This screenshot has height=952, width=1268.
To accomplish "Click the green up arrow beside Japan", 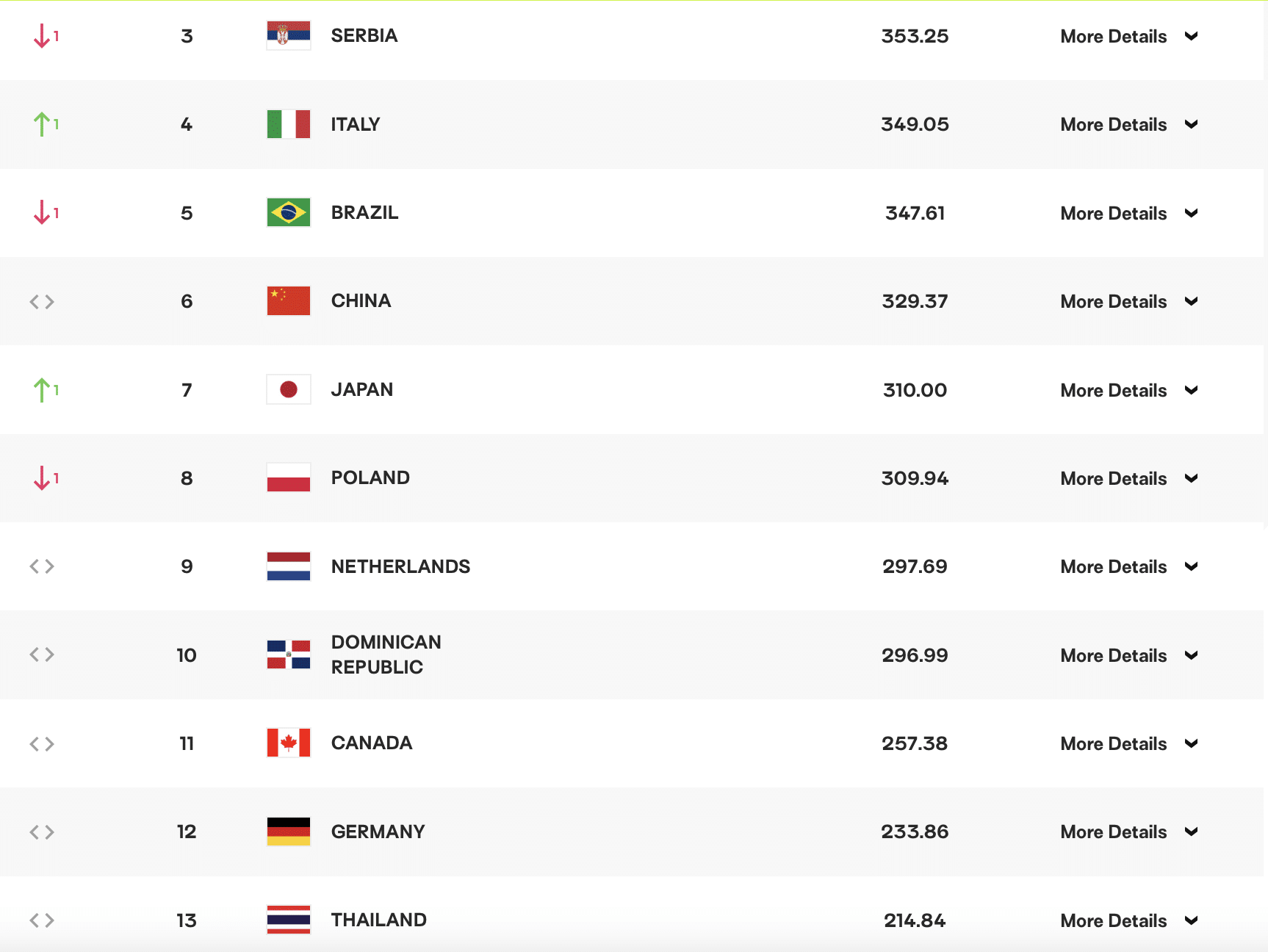I will 43,389.
